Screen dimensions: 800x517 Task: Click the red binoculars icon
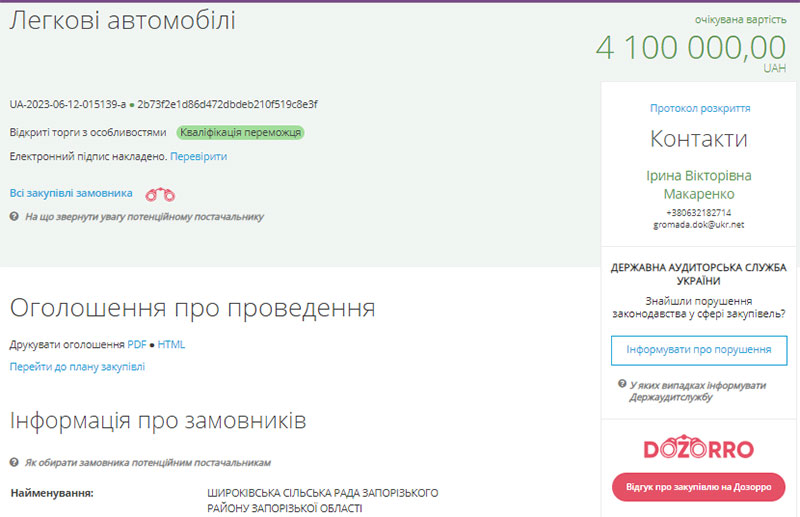tap(160, 194)
